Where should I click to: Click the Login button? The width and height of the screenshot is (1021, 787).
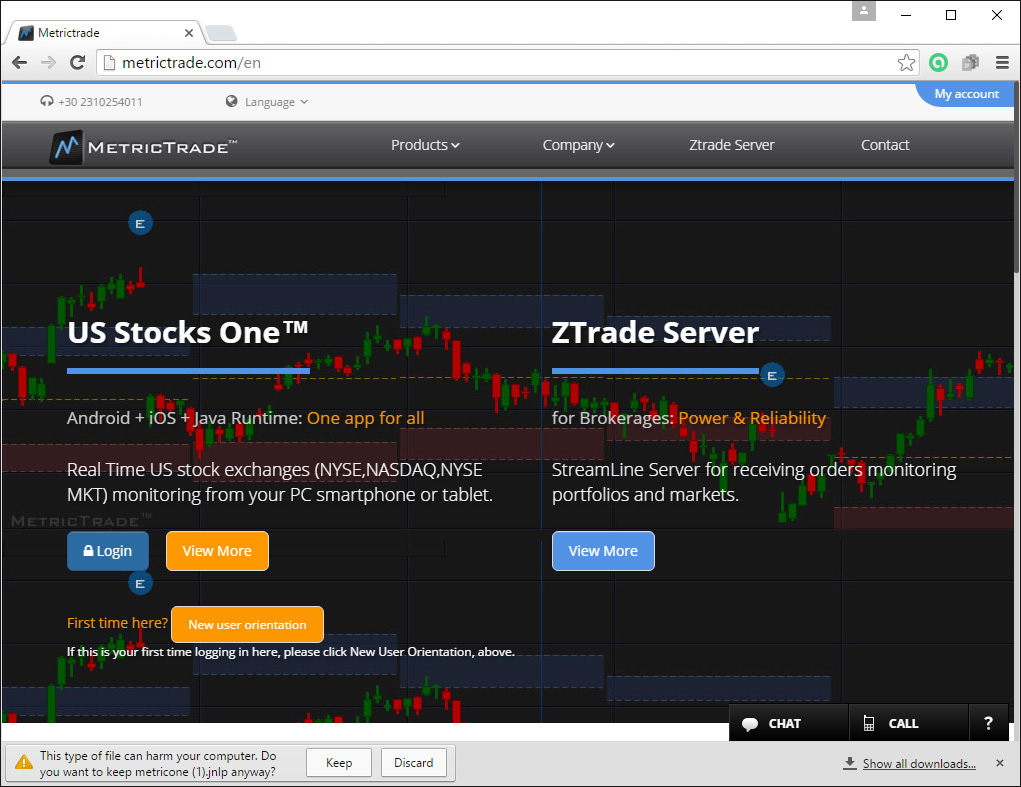click(x=108, y=551)
